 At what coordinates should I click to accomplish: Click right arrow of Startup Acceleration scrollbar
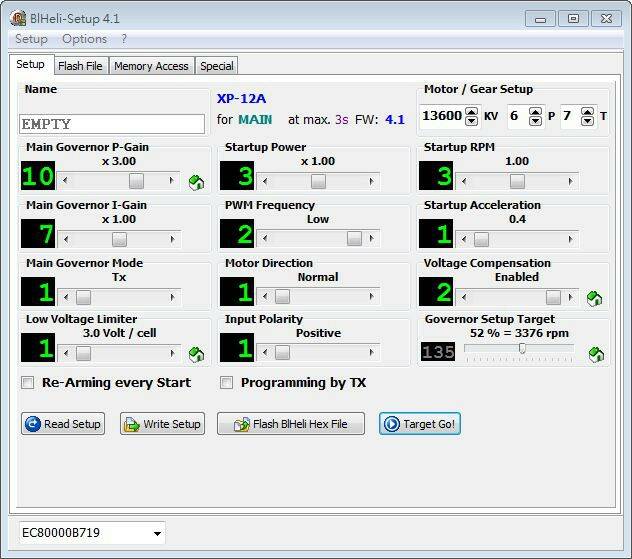pyautogui.click(x=570, y=239)
